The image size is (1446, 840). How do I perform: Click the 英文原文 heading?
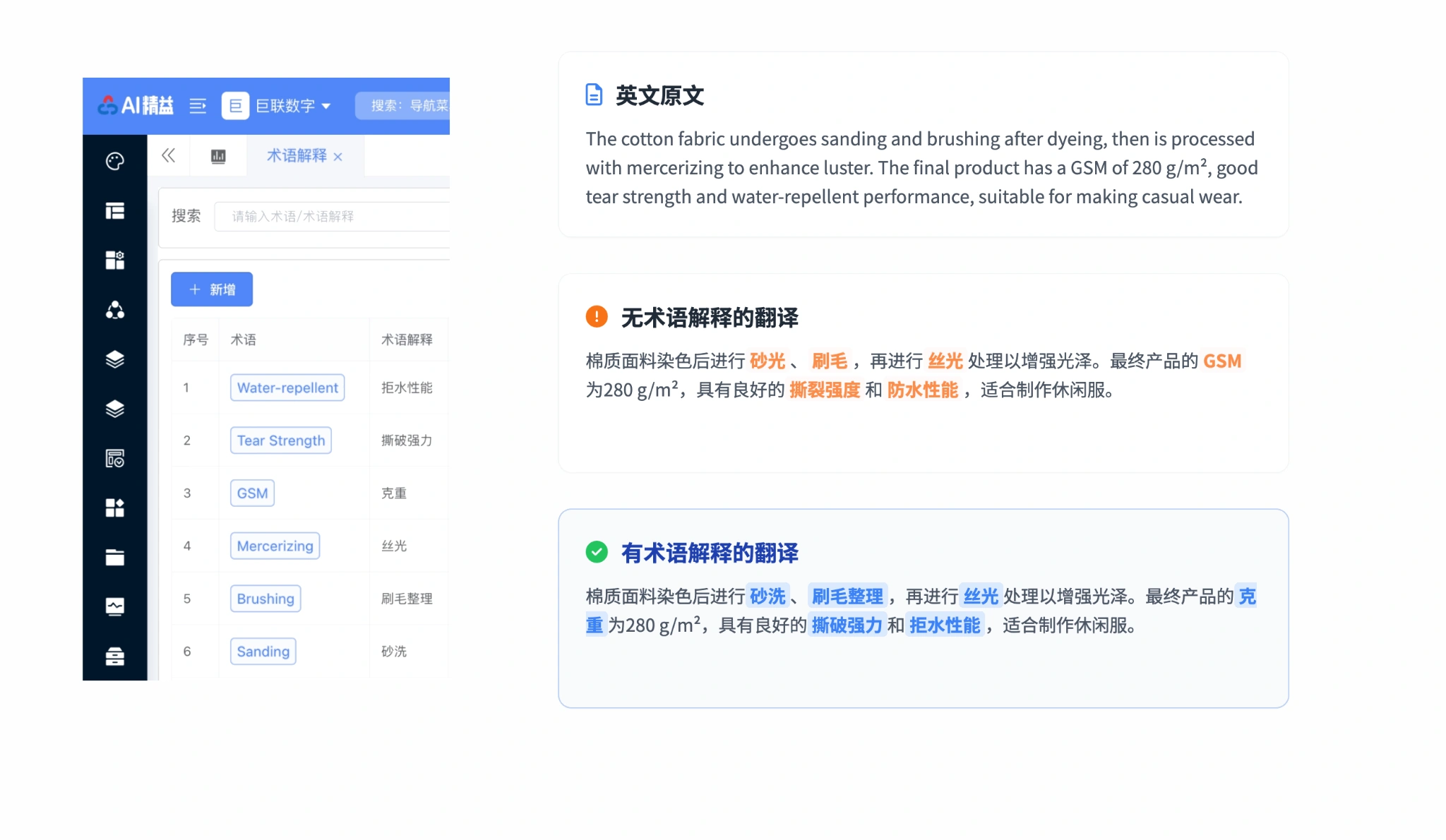point(659,95)
